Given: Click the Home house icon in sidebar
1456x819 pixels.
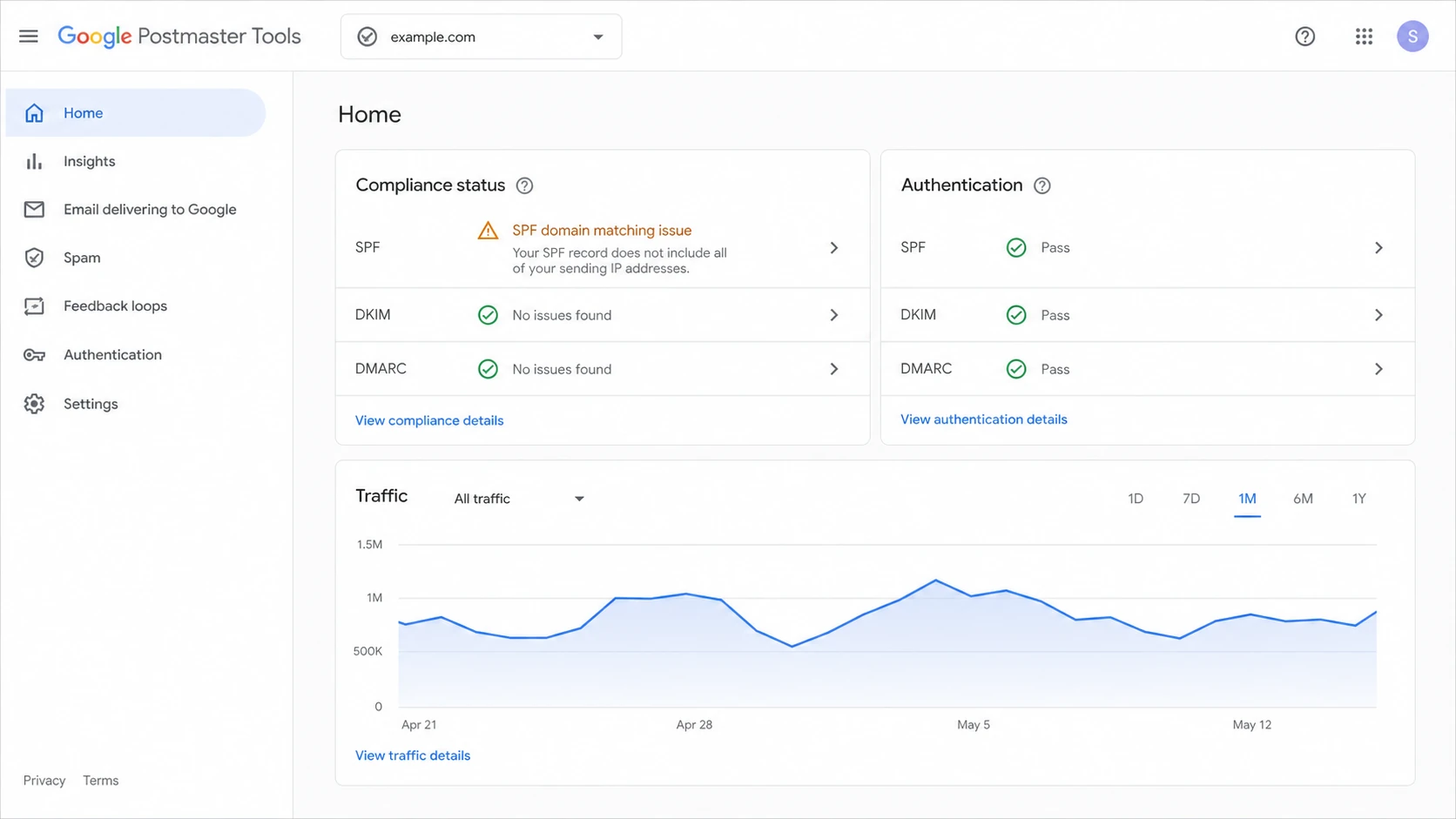Looking at the screenshot, I should click(34, 113).
